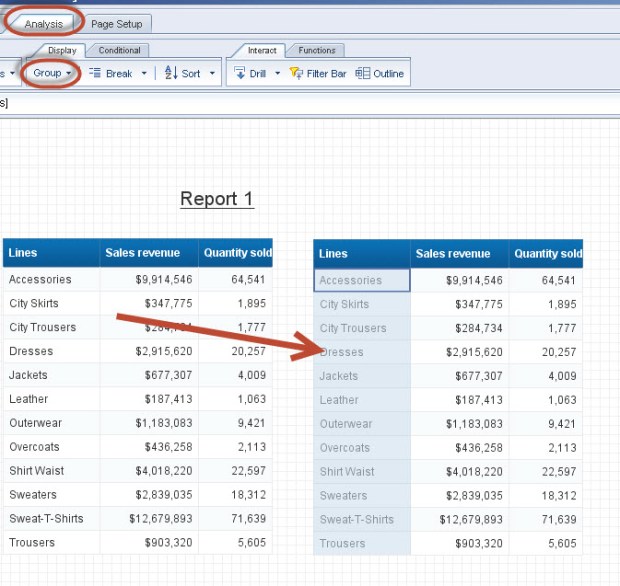Select Jackets cell in left table
Image resolution: width=620 pixels, height=586 pixels.
(x=51, y=375)
